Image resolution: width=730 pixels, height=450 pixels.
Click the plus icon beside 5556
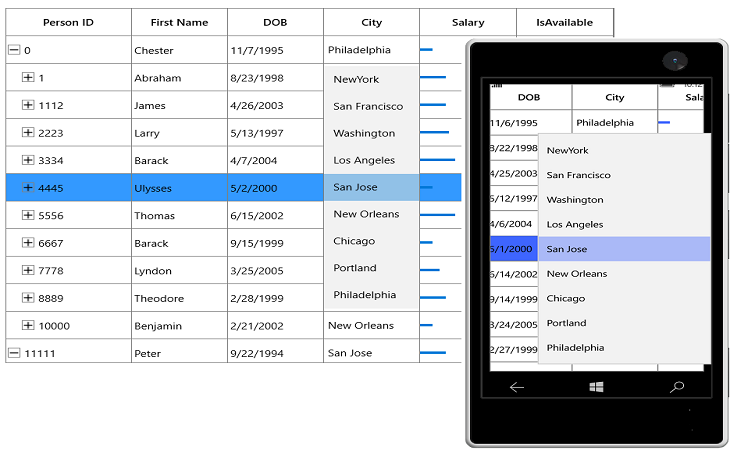pos(28,215)
